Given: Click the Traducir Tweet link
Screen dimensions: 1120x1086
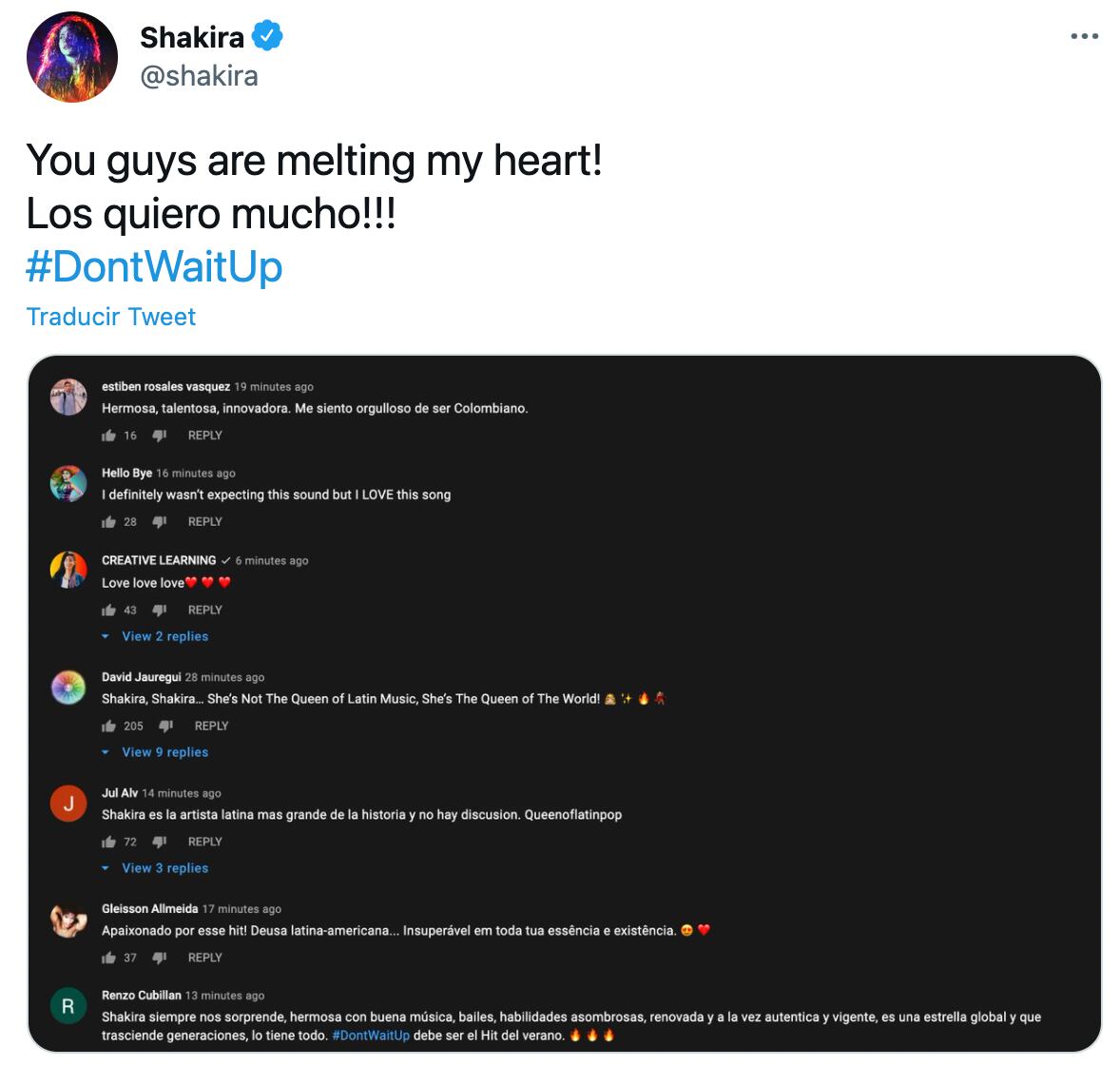Looking at the screenshot, I should (x=110, y=316).
